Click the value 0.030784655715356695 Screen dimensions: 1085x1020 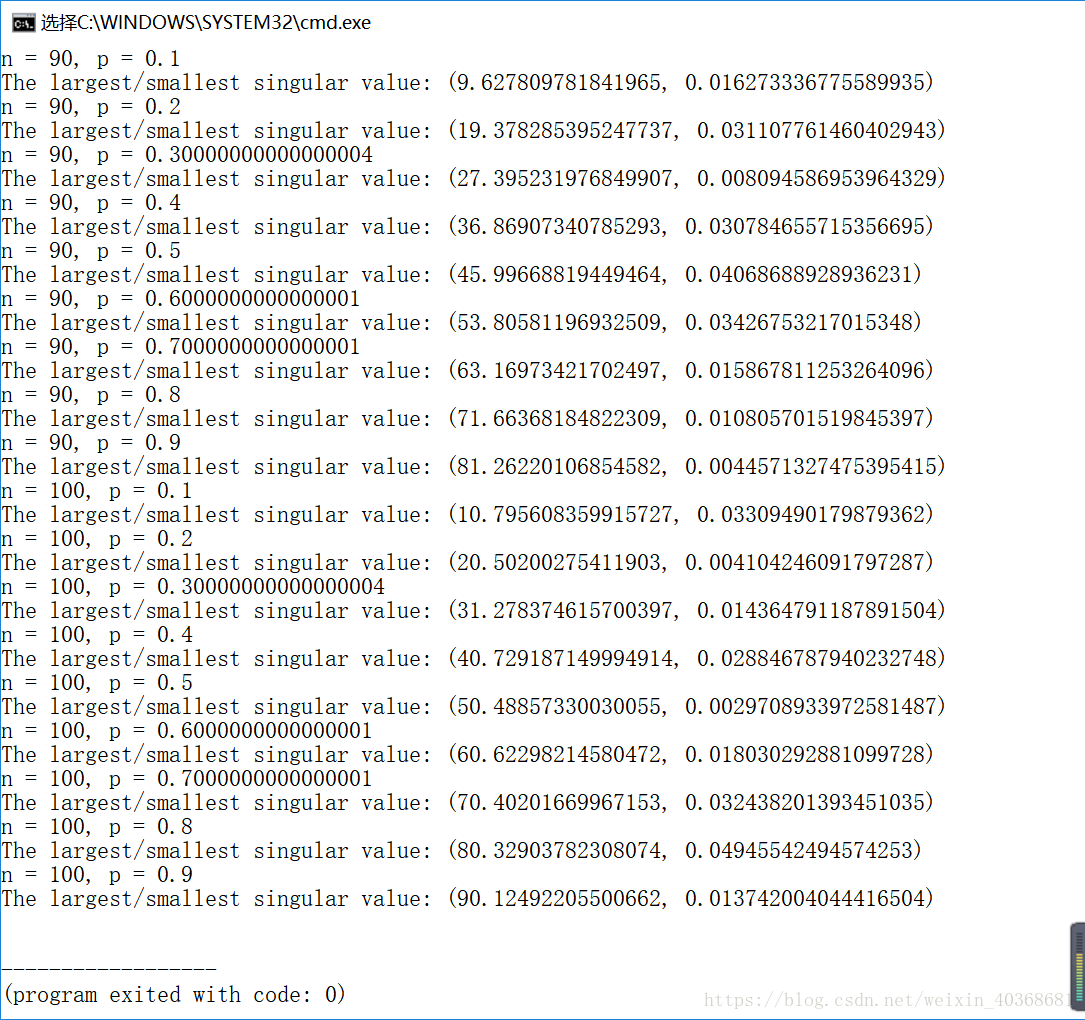pyautogui.click(x=803, y=227)
